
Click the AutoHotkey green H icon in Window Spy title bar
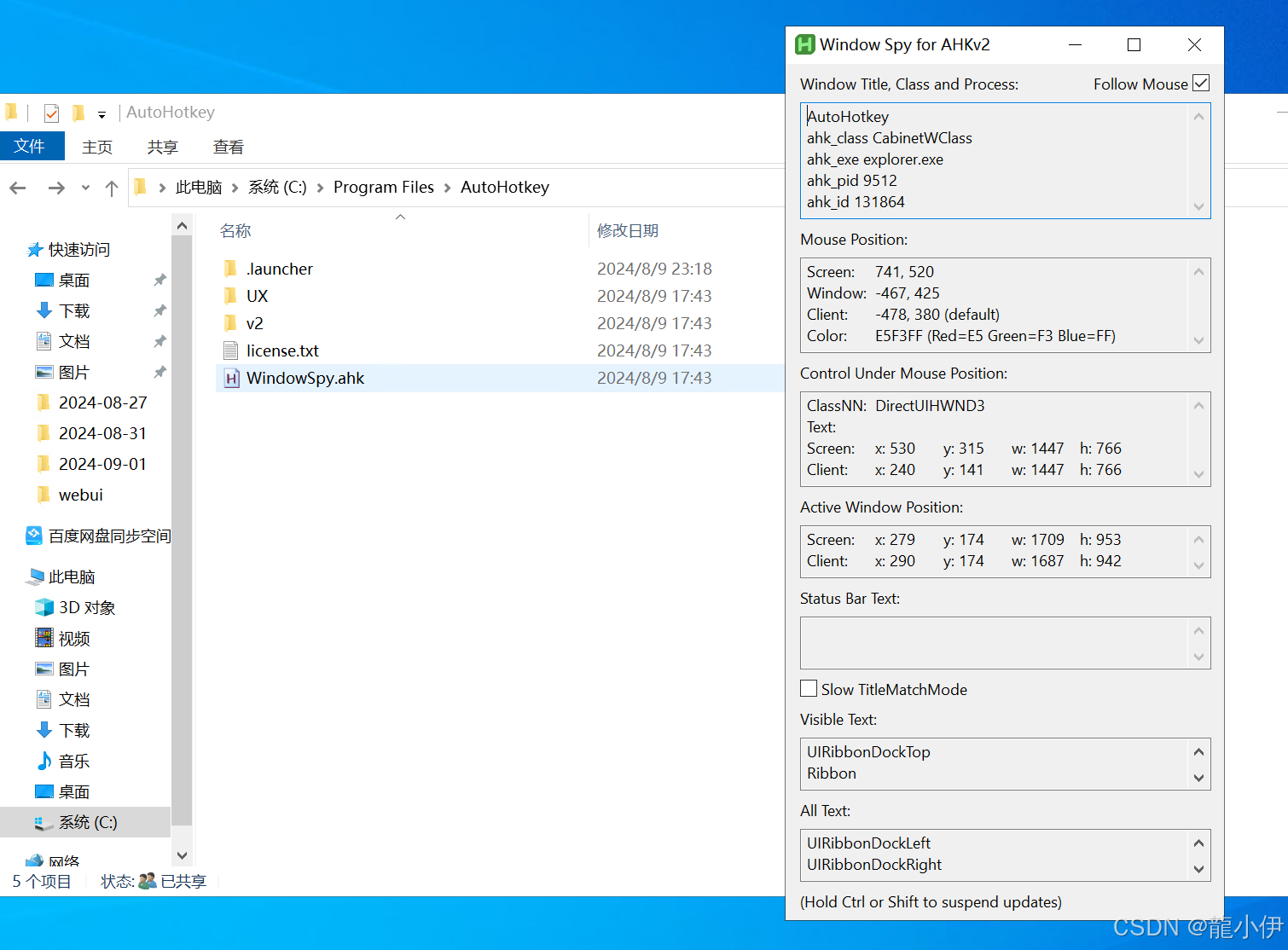click(804, 44)
